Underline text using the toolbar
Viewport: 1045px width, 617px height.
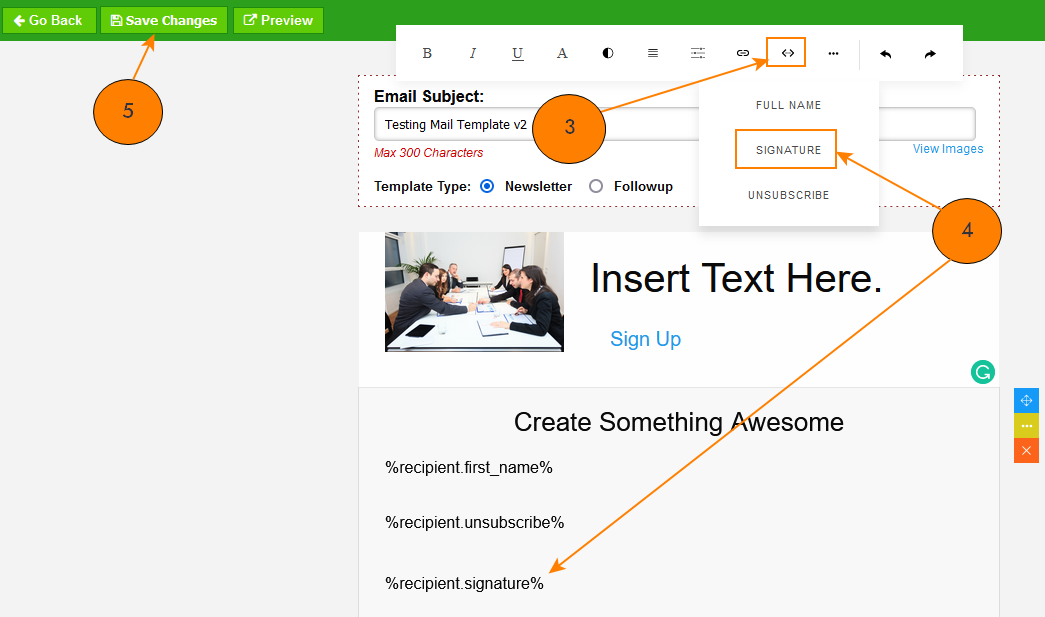click(517, 53)
